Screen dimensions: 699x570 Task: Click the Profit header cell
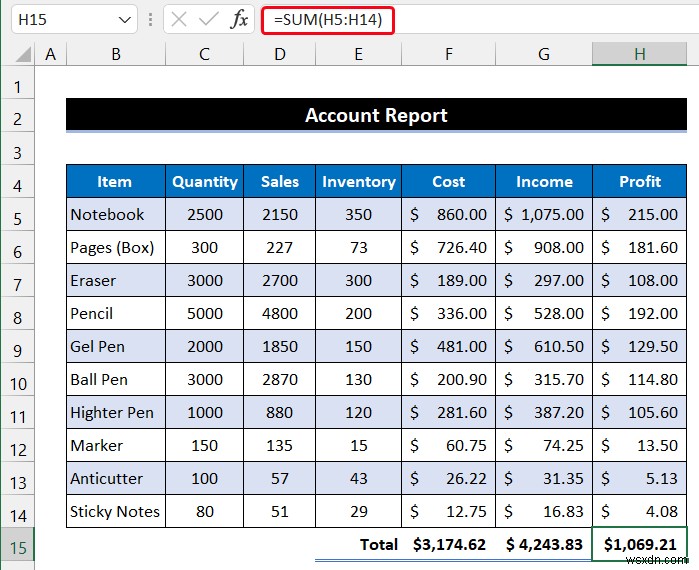[640, 181]
